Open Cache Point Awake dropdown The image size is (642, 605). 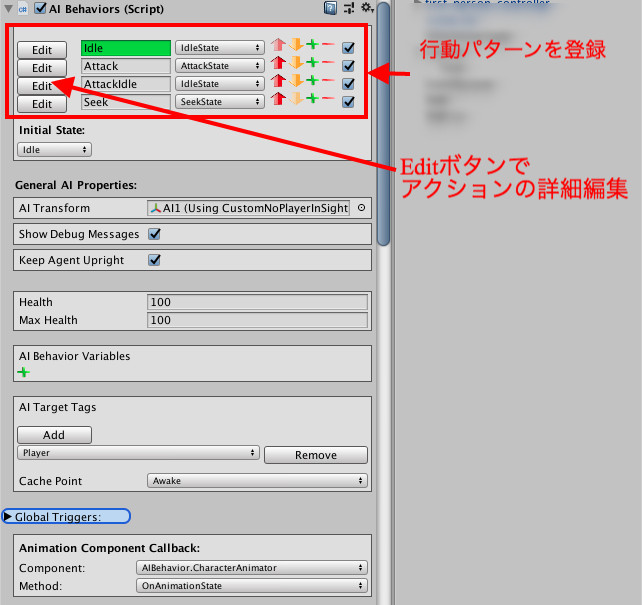click(x=257, y=481)
